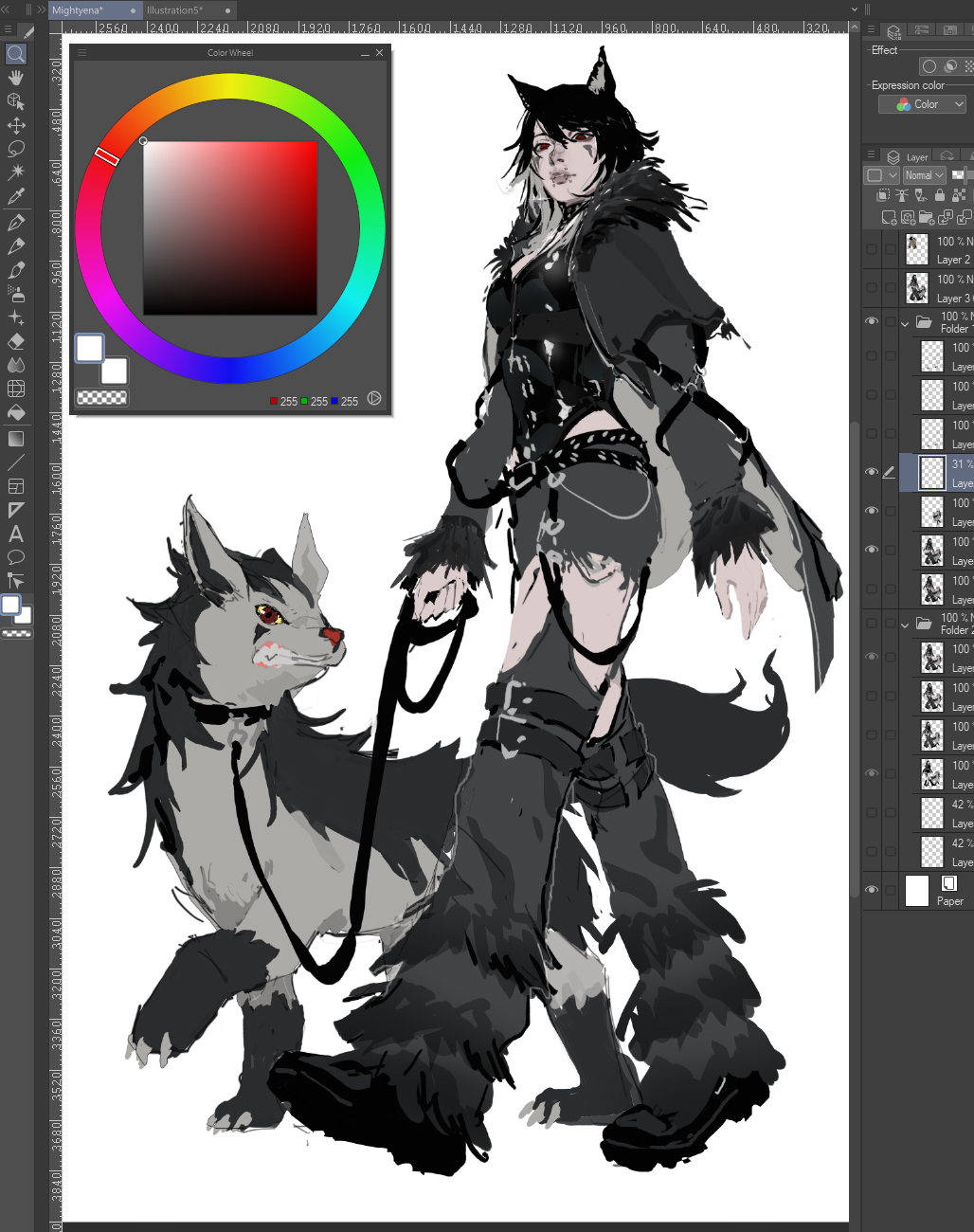Select the Layer 3 thumbnail
974x1232 pixels.
click(917, 287)
